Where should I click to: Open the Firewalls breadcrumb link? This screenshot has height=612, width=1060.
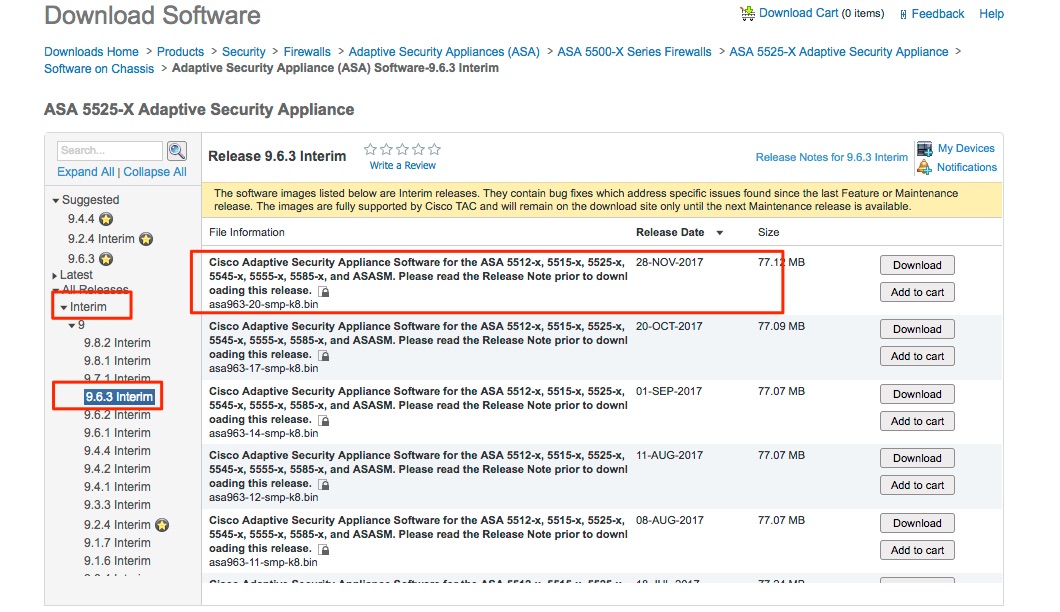tap(306, 52)
